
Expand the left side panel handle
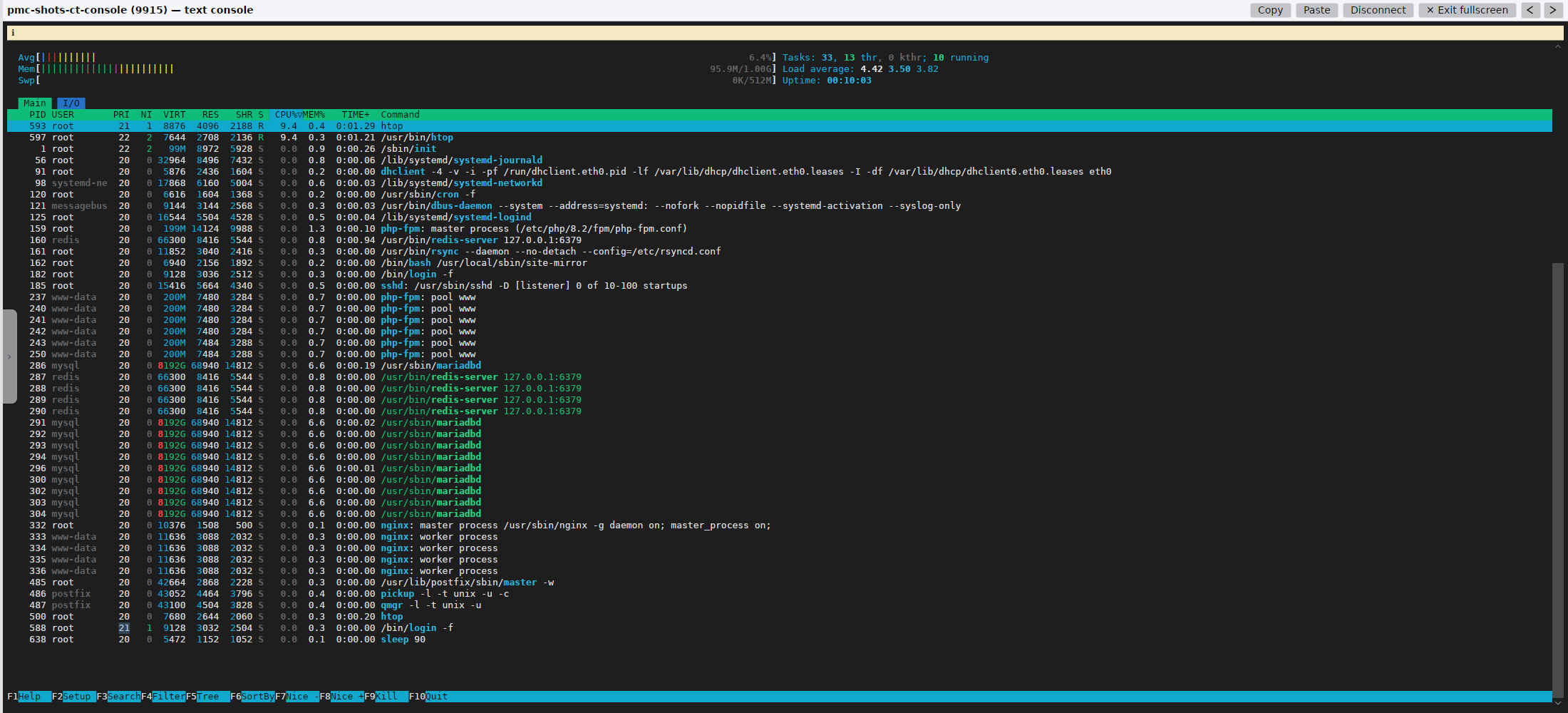tap(9, 356)
